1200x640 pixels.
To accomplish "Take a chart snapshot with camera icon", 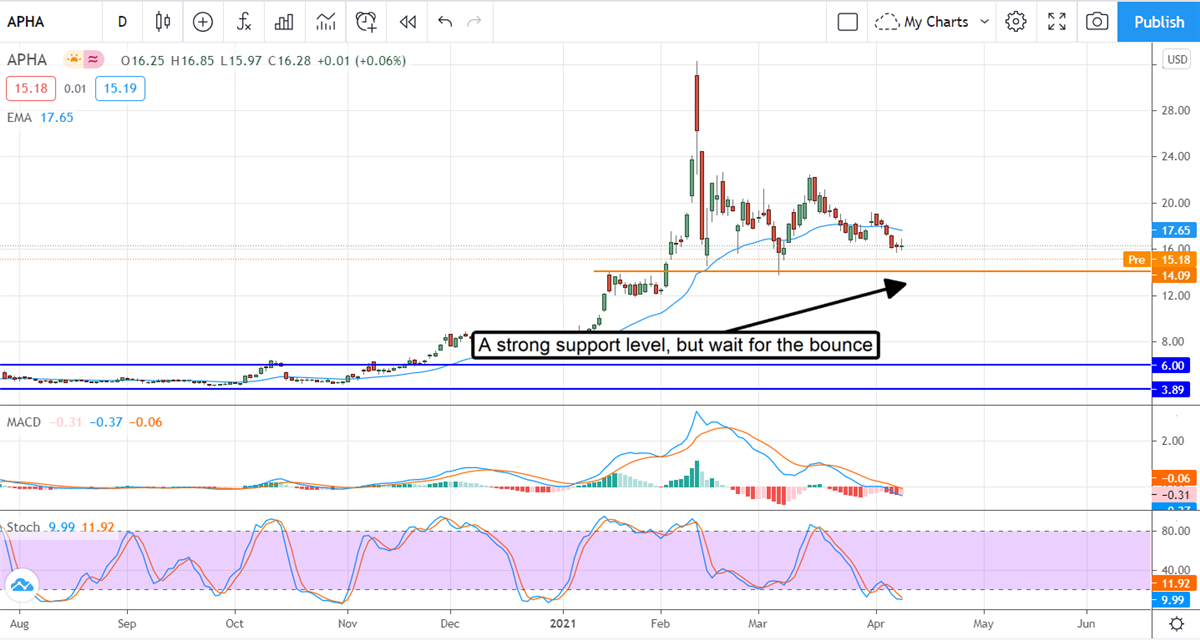I will point(1097,21).
